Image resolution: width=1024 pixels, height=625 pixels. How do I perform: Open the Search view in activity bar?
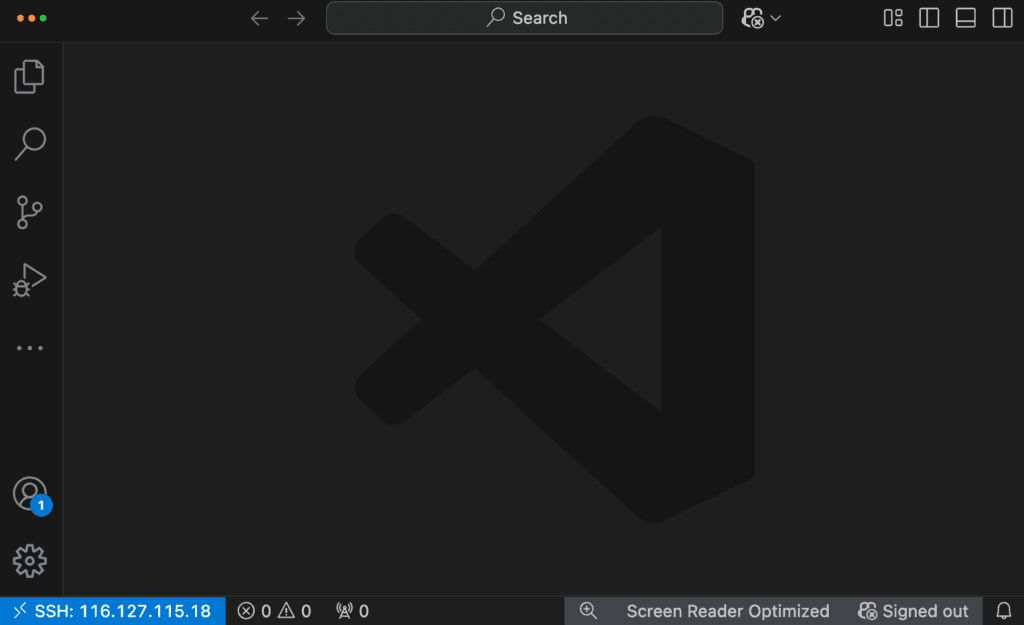(29, 144)
